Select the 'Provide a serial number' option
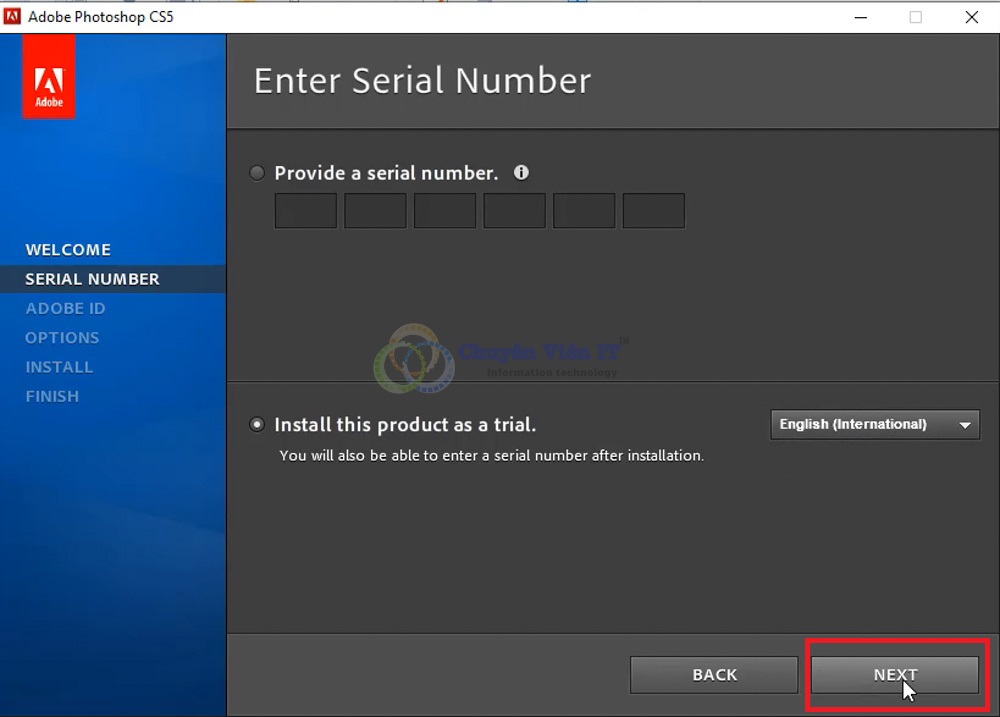The width and height of the screenshot is (1000, 717). coord(258,173)
